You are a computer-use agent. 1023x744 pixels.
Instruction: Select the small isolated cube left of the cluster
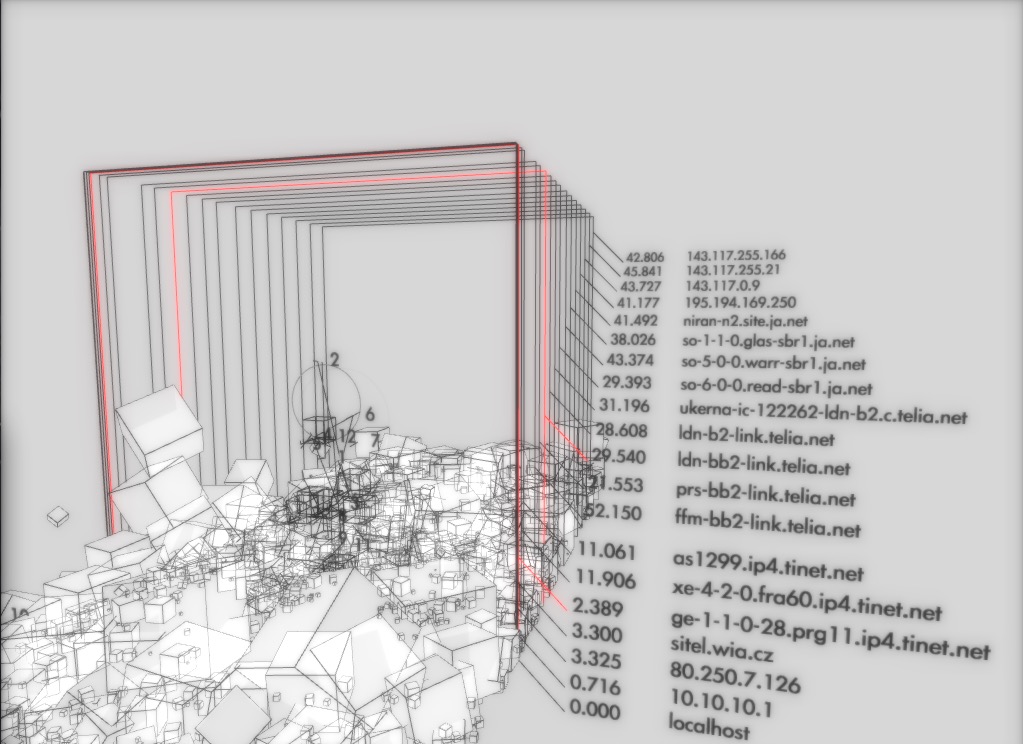(x=58, y=516)
